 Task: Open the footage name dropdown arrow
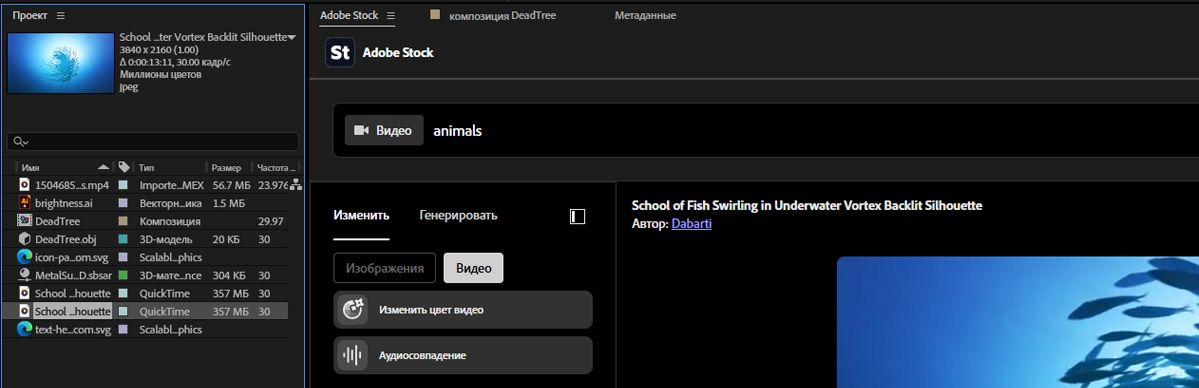coord(291,37)
